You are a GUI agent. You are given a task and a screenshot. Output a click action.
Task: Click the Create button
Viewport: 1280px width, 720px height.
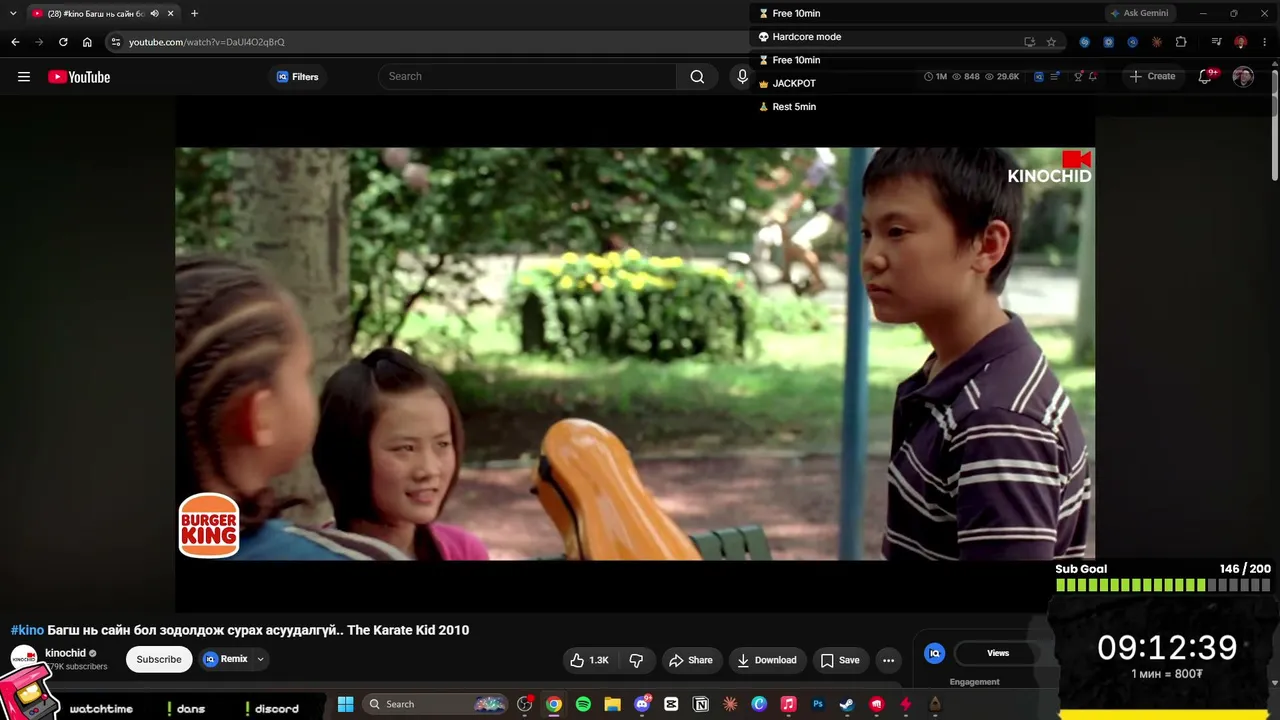1152,76
